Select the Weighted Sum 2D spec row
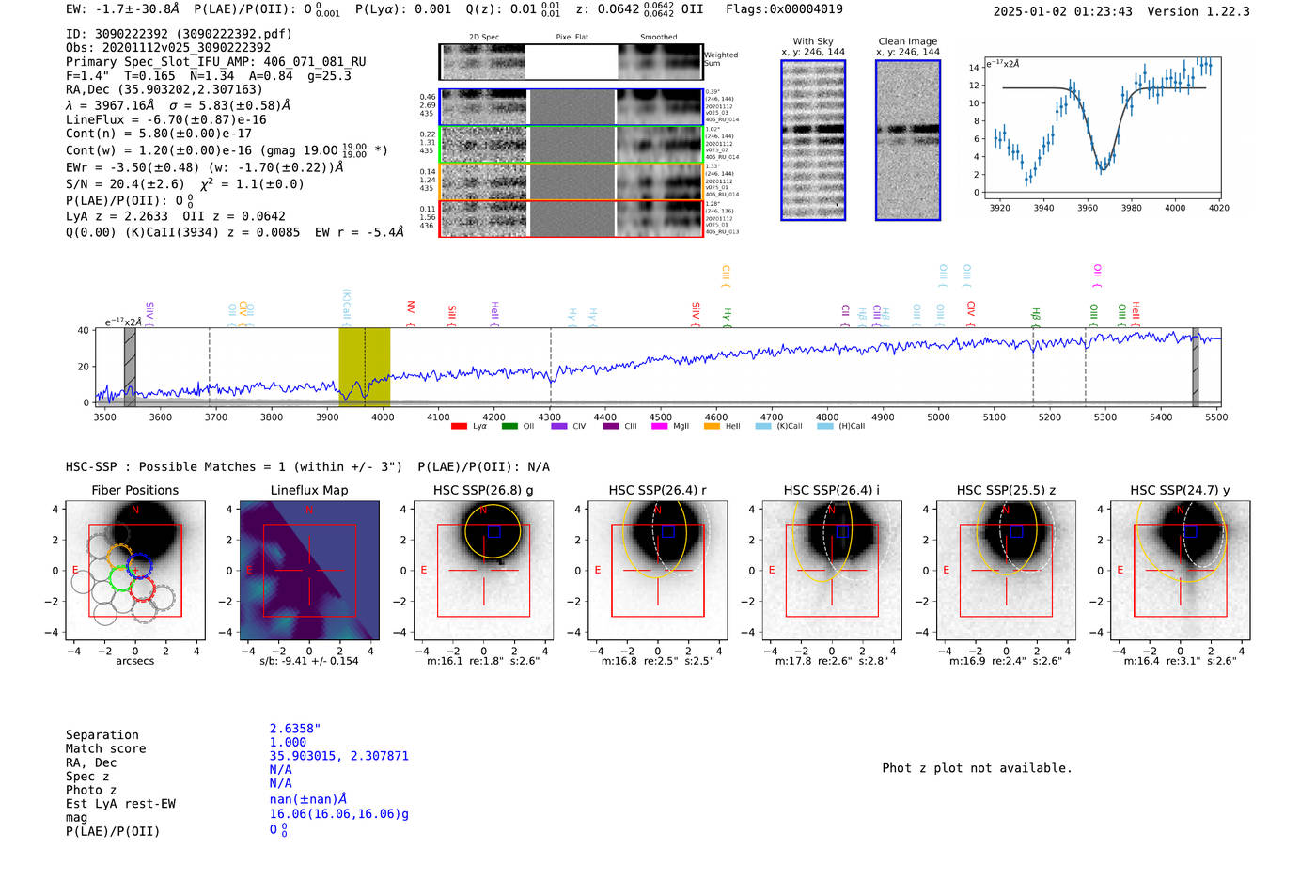 point(571,62)
